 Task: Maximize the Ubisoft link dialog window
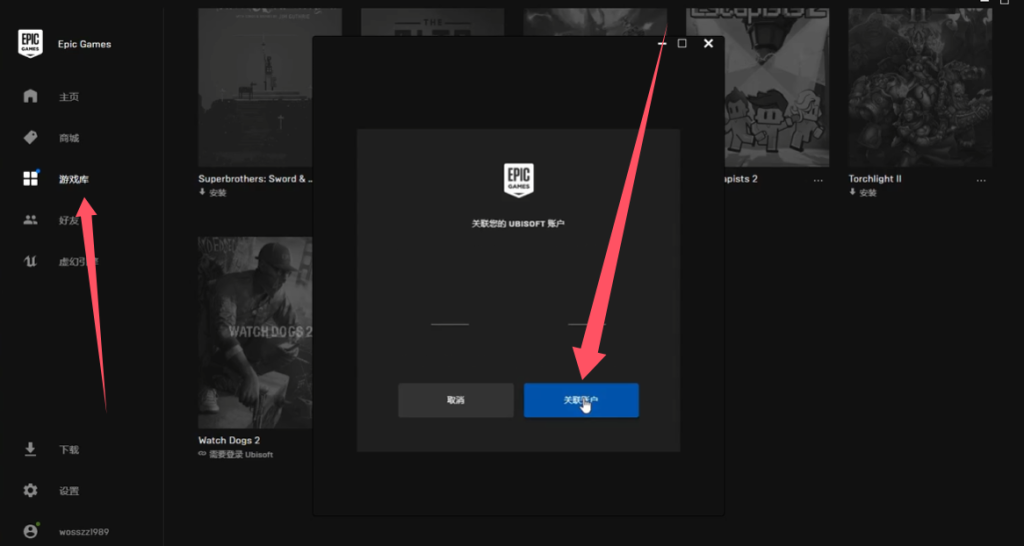coord(682,43)
